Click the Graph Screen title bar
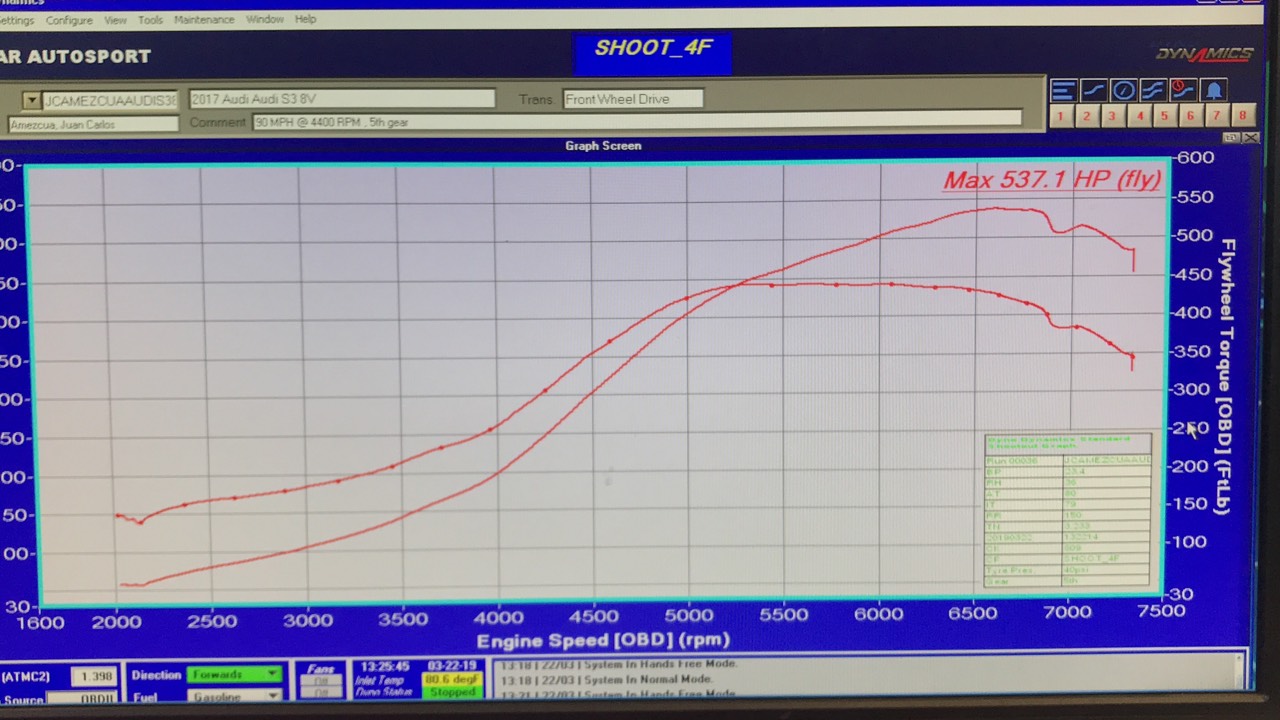Screen dimensions: 1280x720 [603, 146]
